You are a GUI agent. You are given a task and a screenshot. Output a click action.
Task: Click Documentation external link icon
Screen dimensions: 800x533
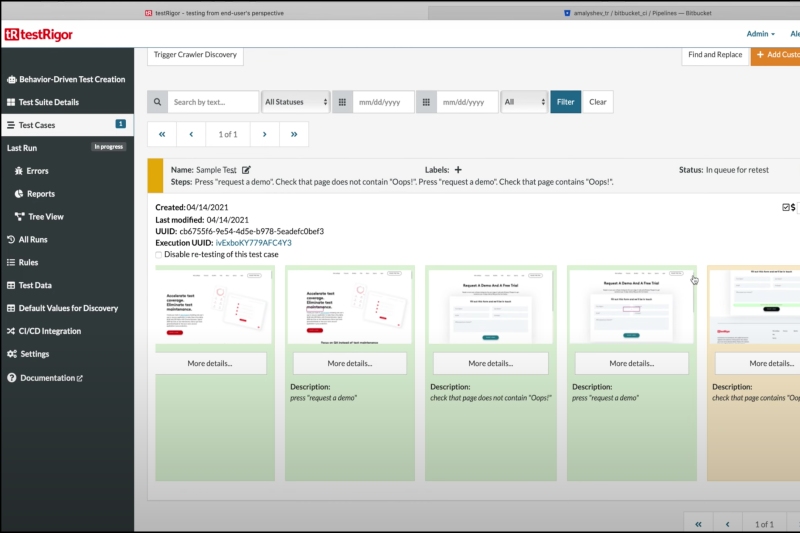(x=80, y=378)
